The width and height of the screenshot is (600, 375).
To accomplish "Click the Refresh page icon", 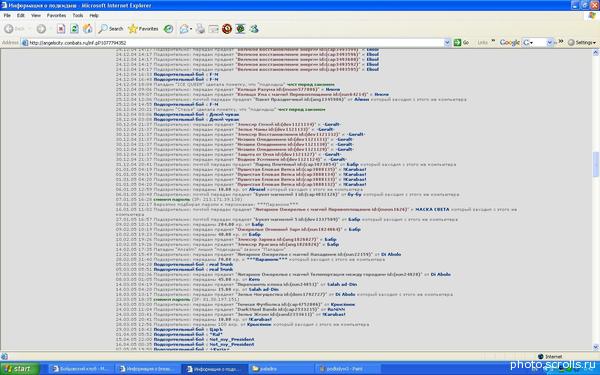I will coord(74,29).
